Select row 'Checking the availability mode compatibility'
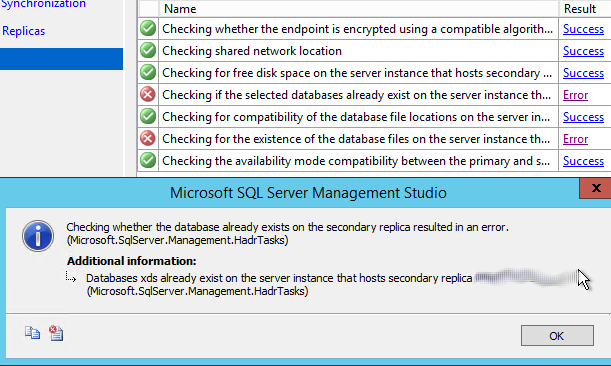 [374, 161]
